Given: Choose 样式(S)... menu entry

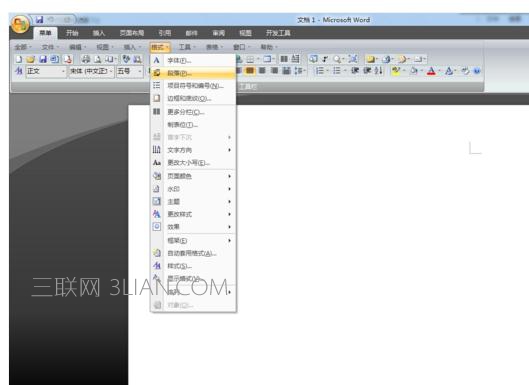Looking at the screenshot, I should click(x=193, y=266).
